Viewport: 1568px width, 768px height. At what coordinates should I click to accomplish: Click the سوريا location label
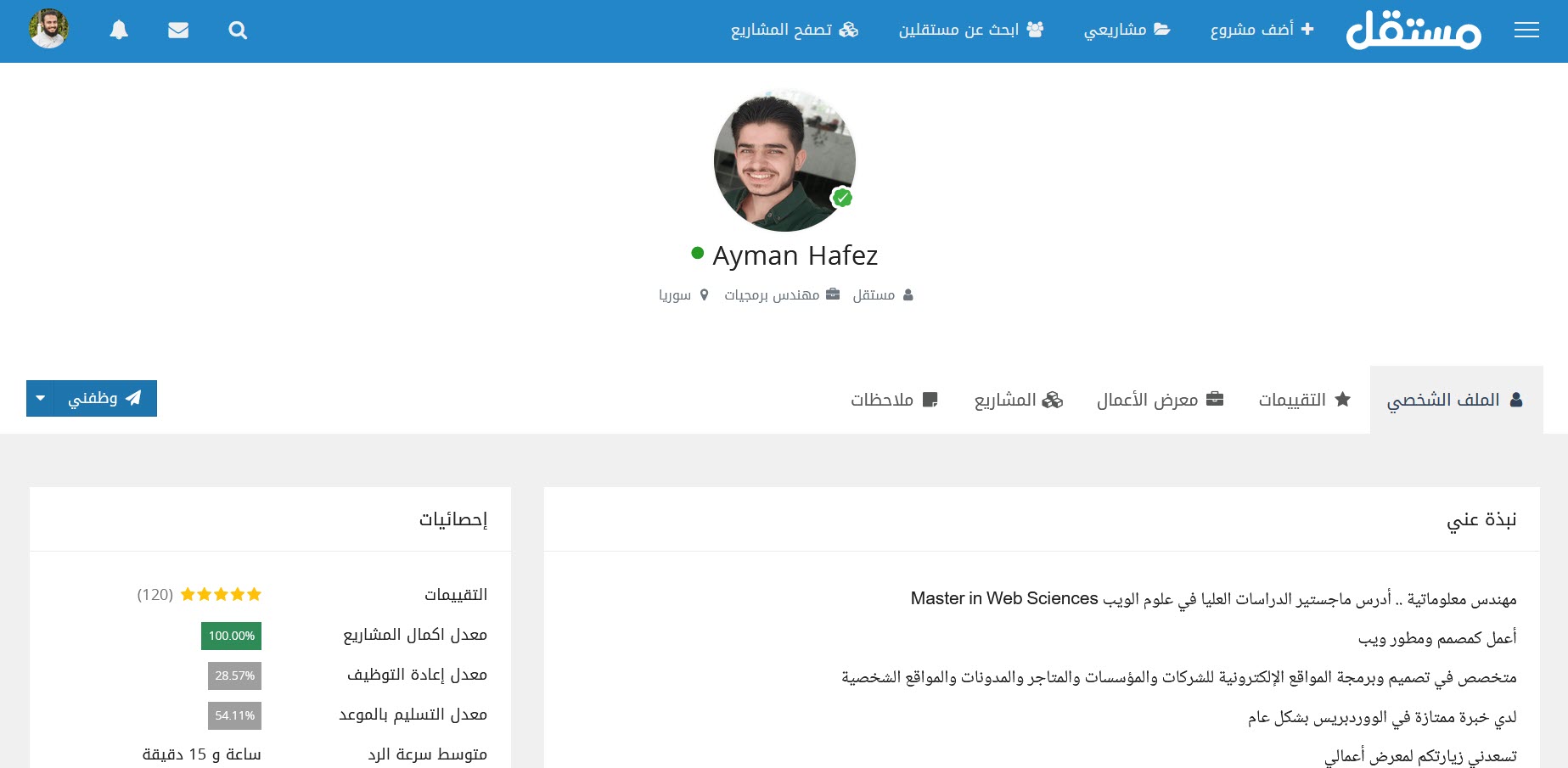[683, 294]
